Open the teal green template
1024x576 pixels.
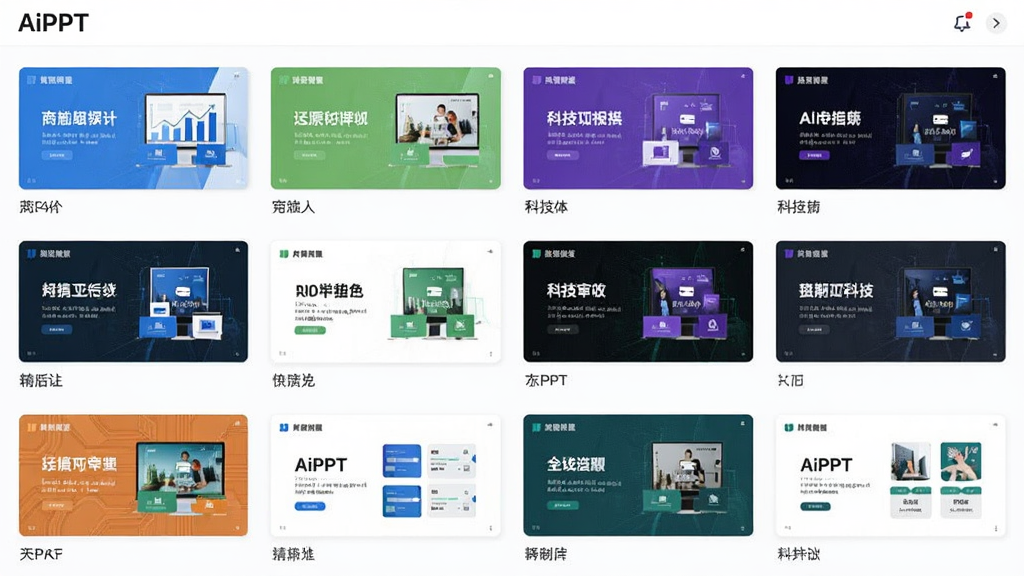point(638,475)
